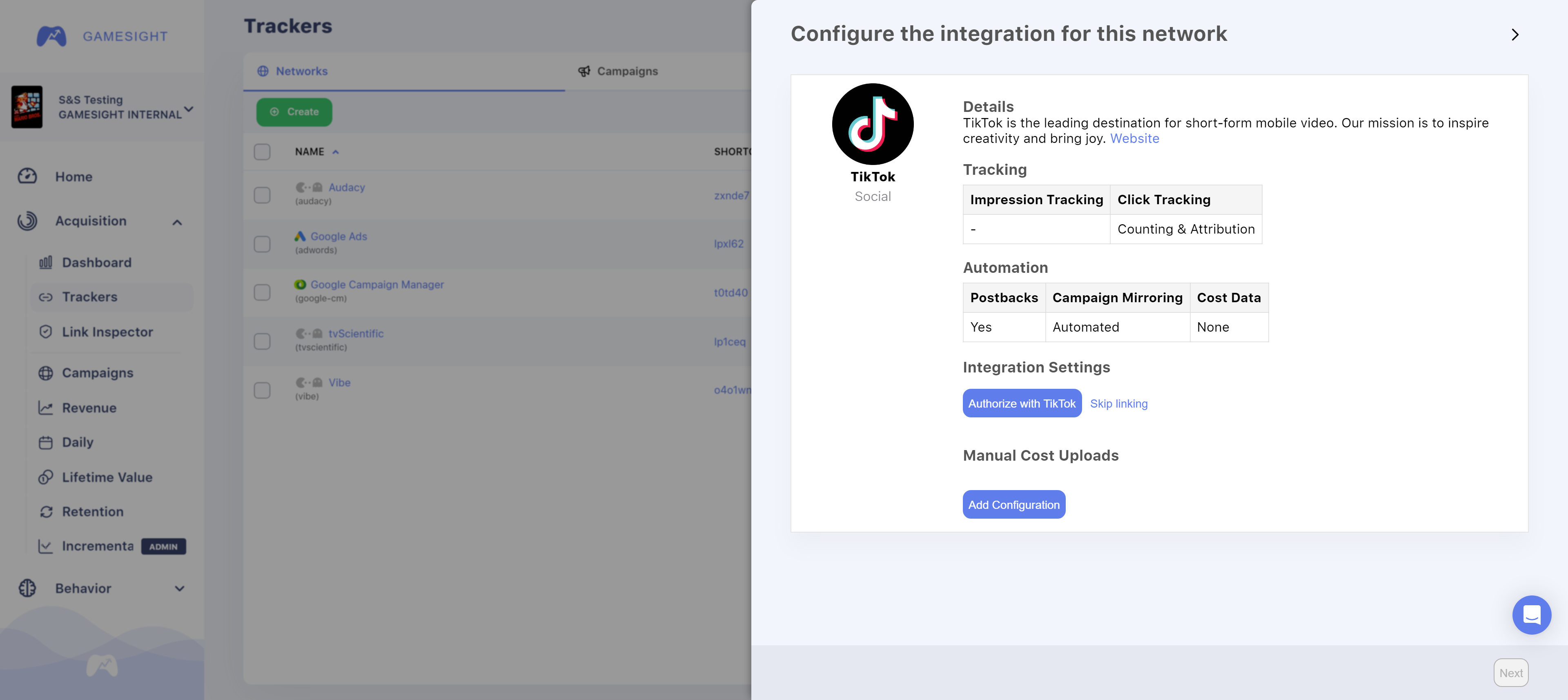Expand the Behavior section chevron
Screen dimensions: 1568x700
(x=180, y=589)
